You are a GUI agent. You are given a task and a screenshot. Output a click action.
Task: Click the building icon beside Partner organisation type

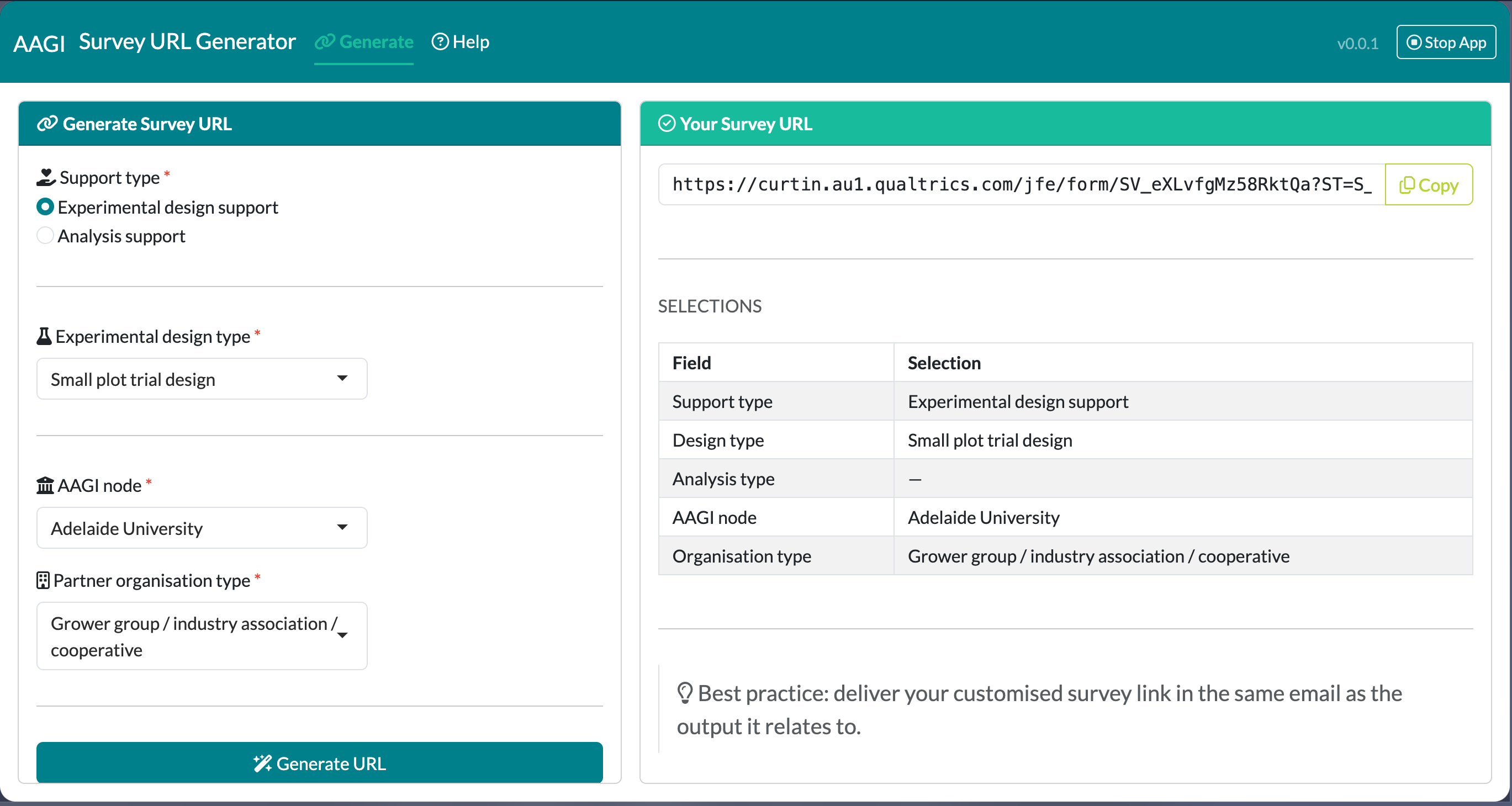(43, 580)
